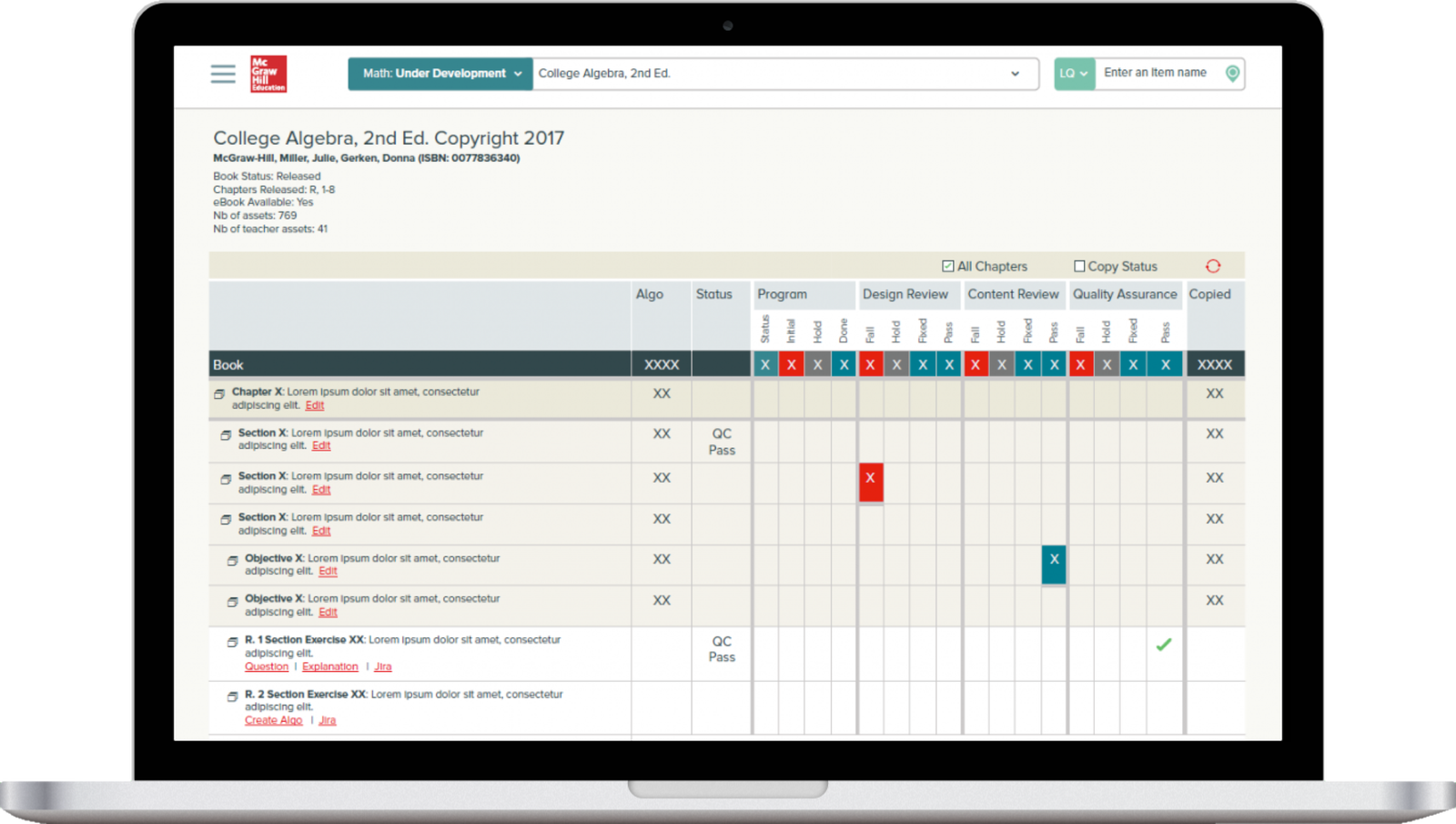Click Edit in Section X row with red X
1456x824 pixels.
[x=321, y=489]
